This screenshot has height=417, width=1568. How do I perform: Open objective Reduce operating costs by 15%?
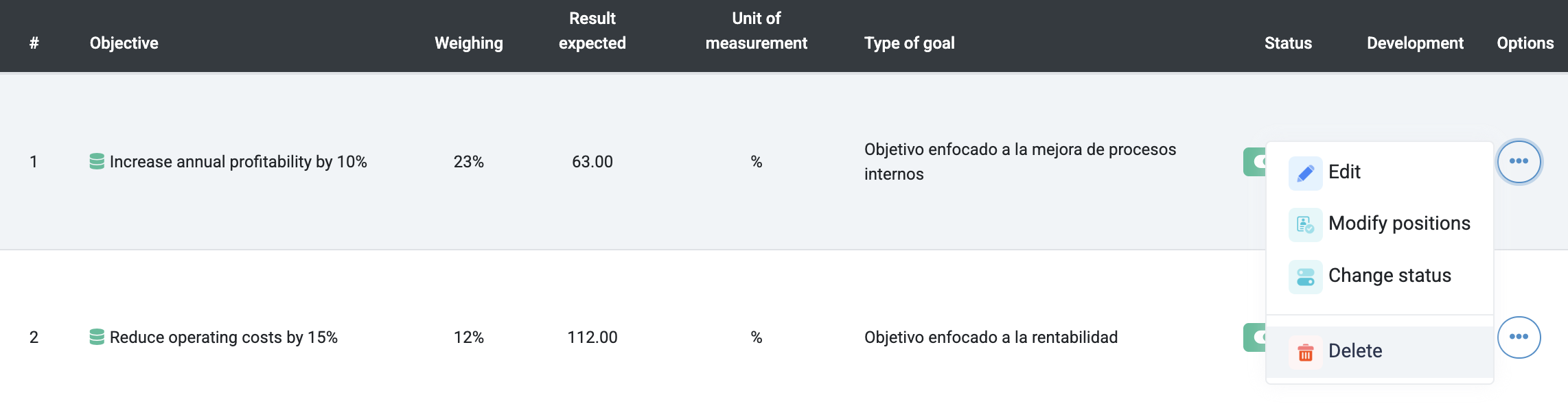[x=224, y=337]
